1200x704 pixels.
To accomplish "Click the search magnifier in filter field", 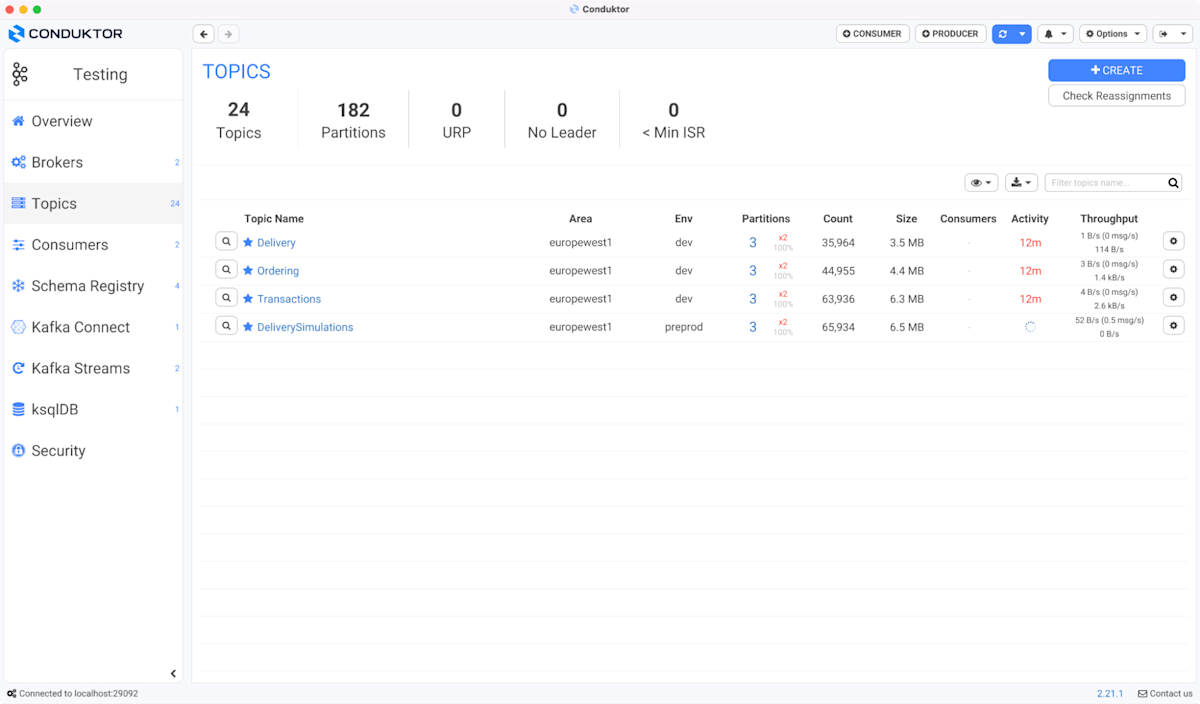I will pyautogui.click(x=1174, y=183).
